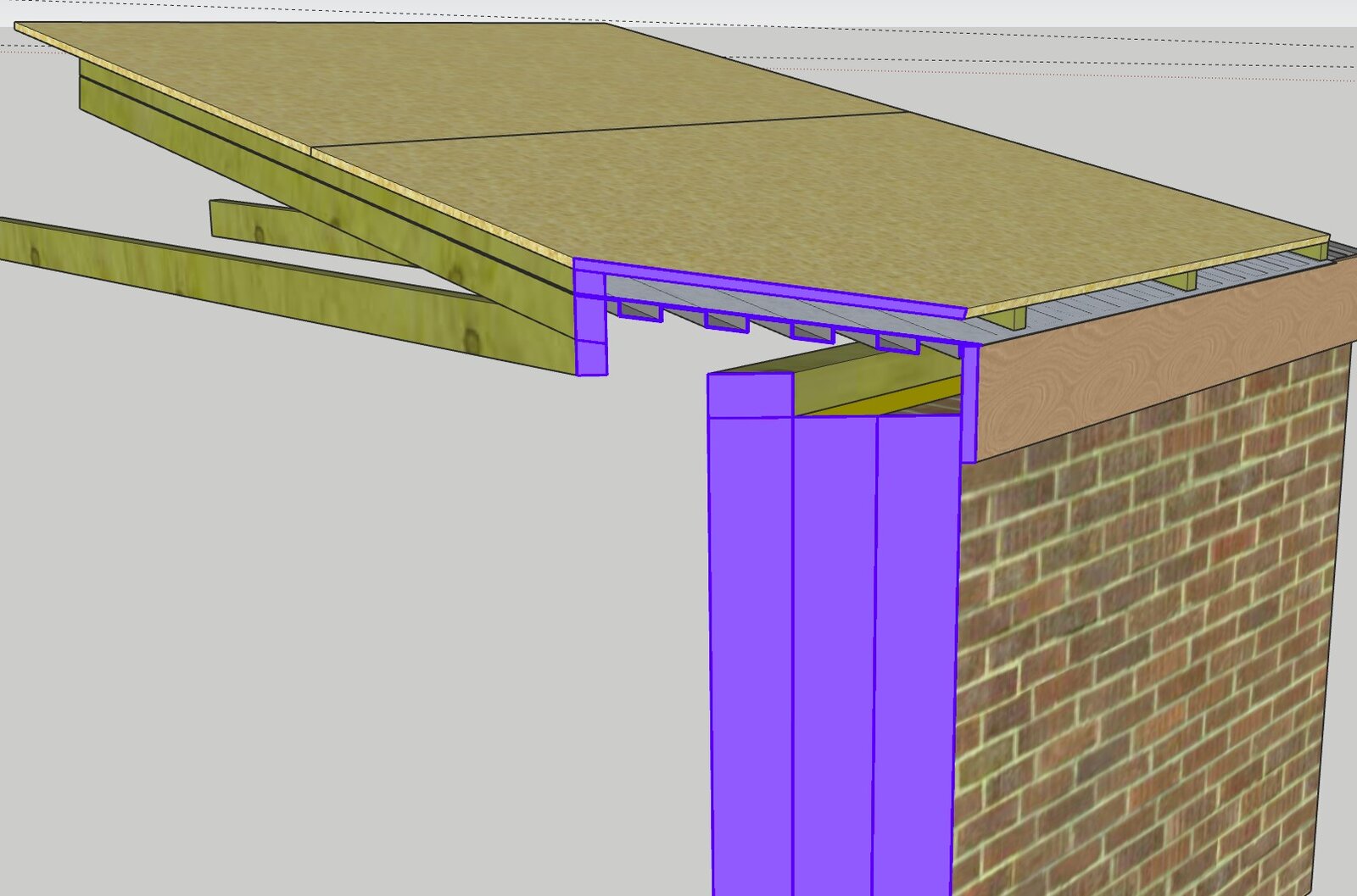
Task: Select the leftmost purple batten cut under roof
Action: point(639,311)
